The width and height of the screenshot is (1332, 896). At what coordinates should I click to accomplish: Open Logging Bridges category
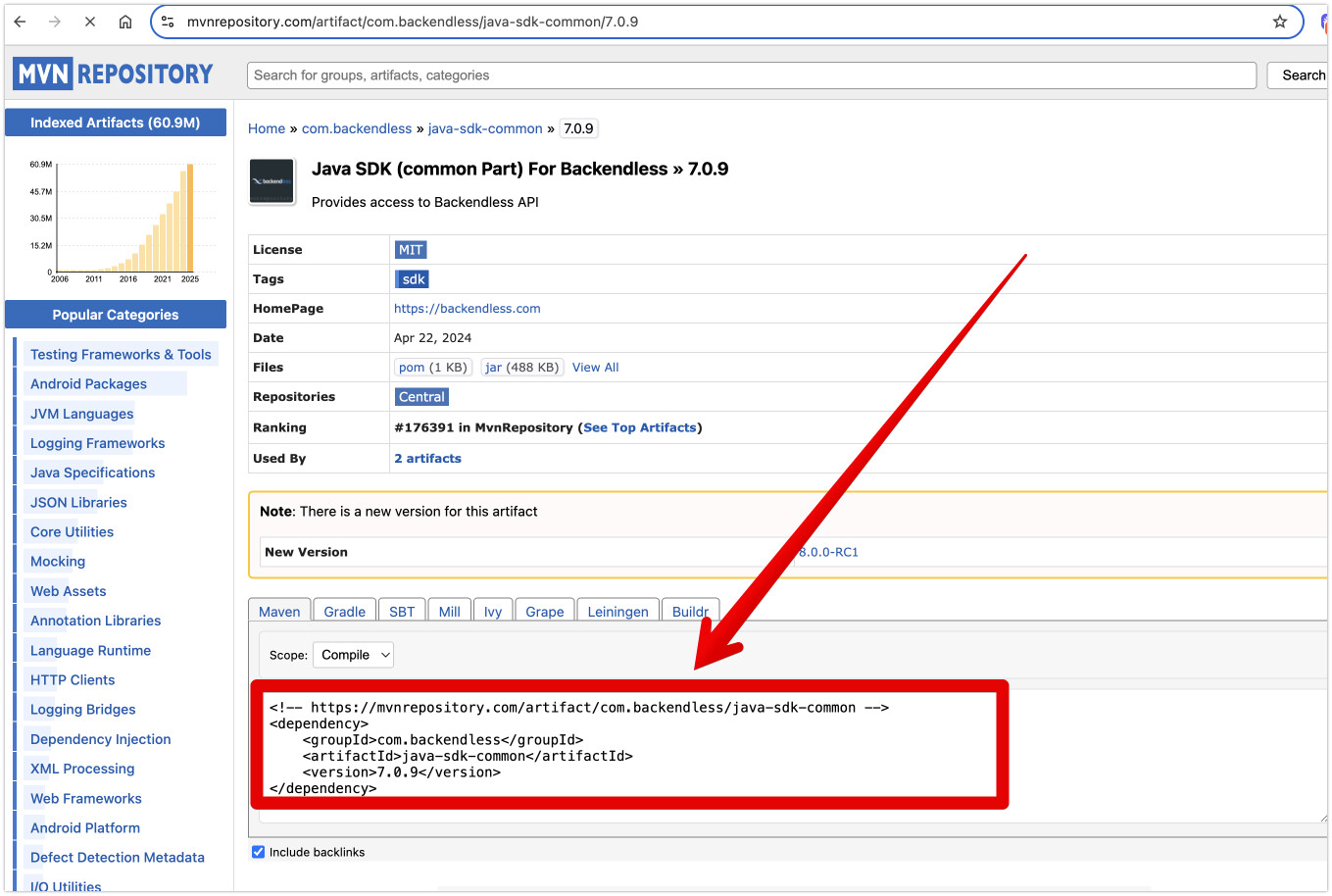tap(82, 709)
